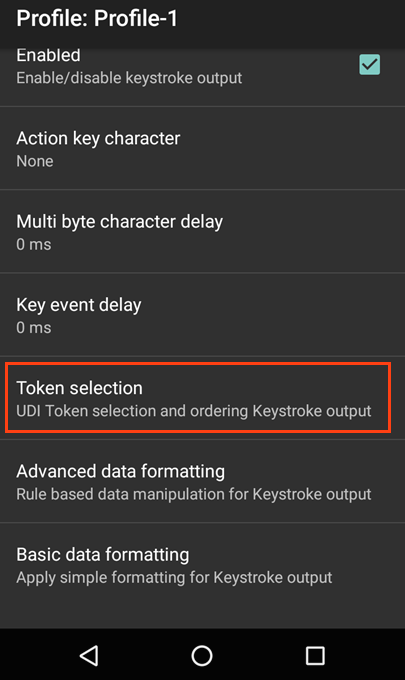Image resolution: width=405 pixels, height=680 pixels.
Task: Uncheck the Enabled keystroke output checkbox
Action: click(x=369, y=65)
